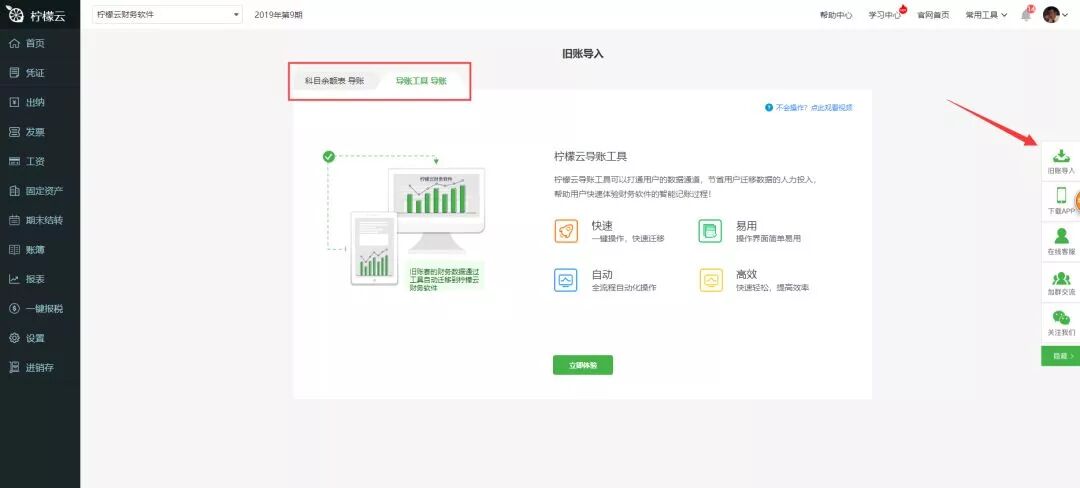Open 学习中心 learning center

[x=884, y=15]
